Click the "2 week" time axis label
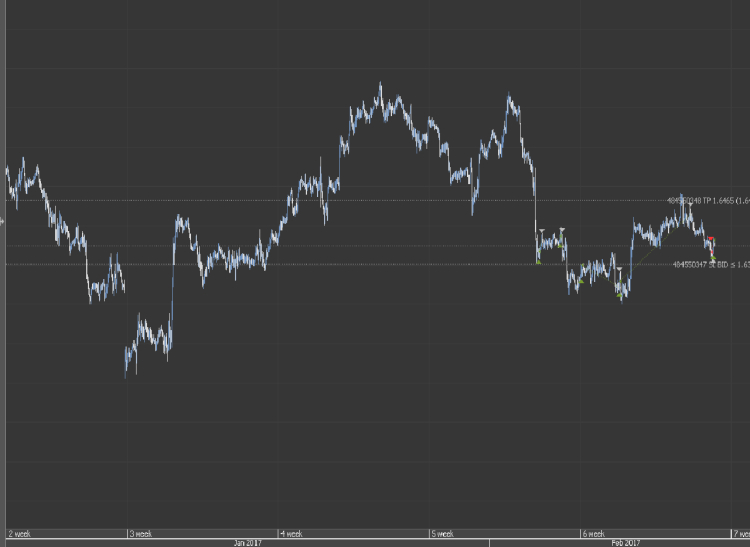 (x=19, y=534)
